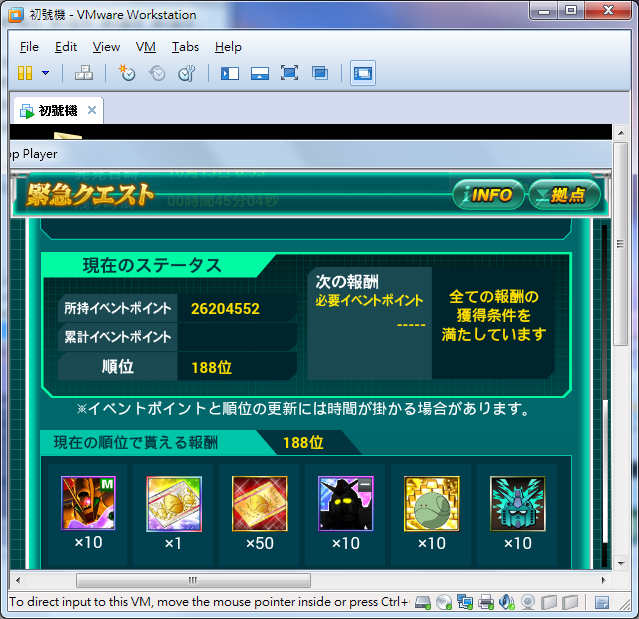Open the Tabs menu

pos(185,47)
